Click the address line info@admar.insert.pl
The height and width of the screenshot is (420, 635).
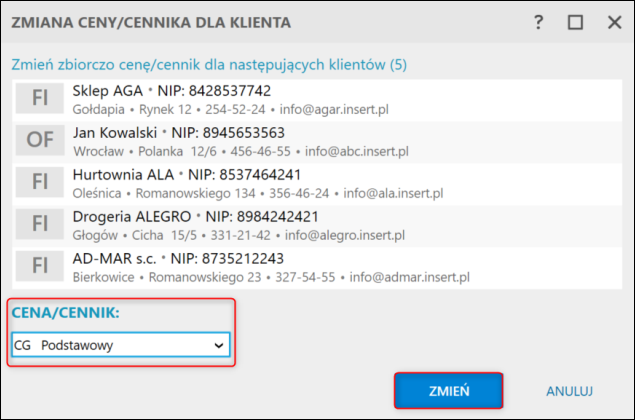(x=409, y=277)
